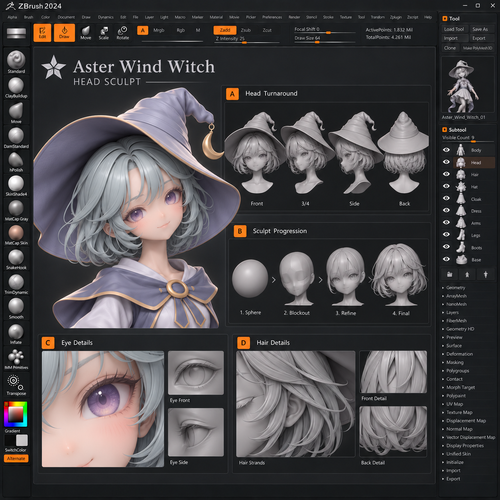Expand the FiberMesh section
Image resolution: width=500 pixels, height=500 pixels.
456,321
